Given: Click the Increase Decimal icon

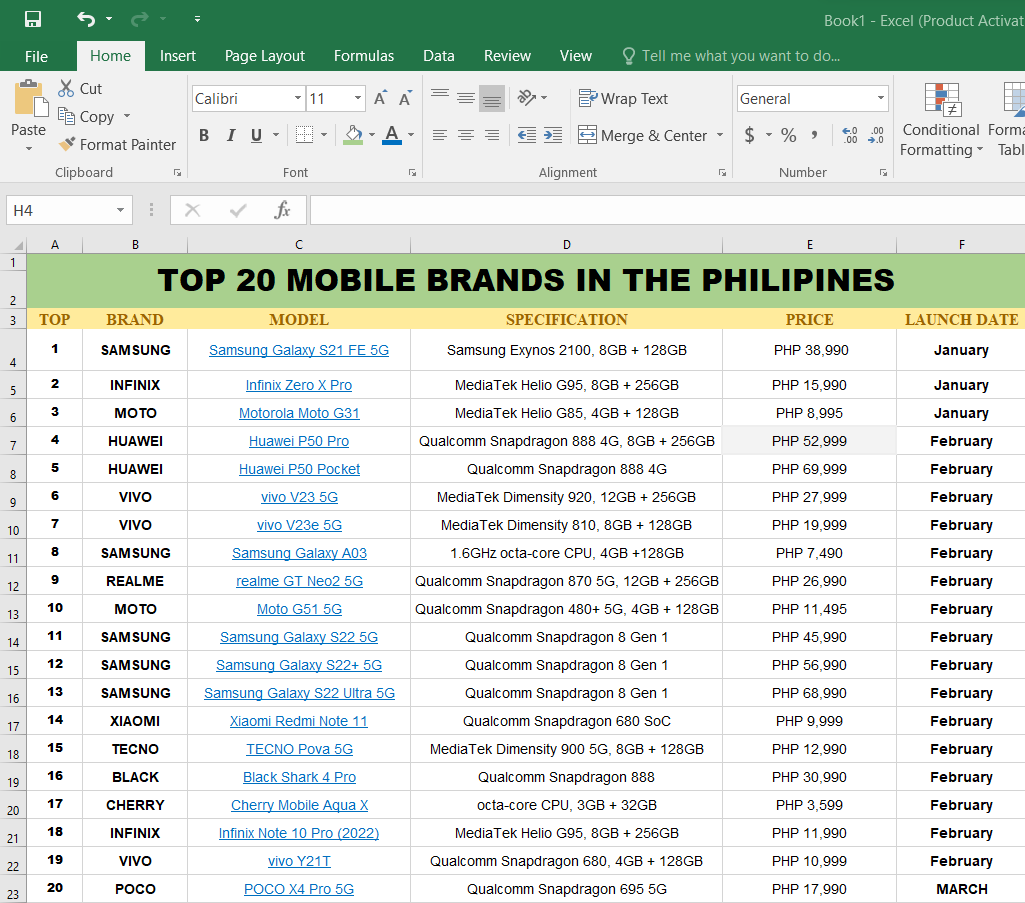Looking at the screenshot, I should [x=850, y=135].
